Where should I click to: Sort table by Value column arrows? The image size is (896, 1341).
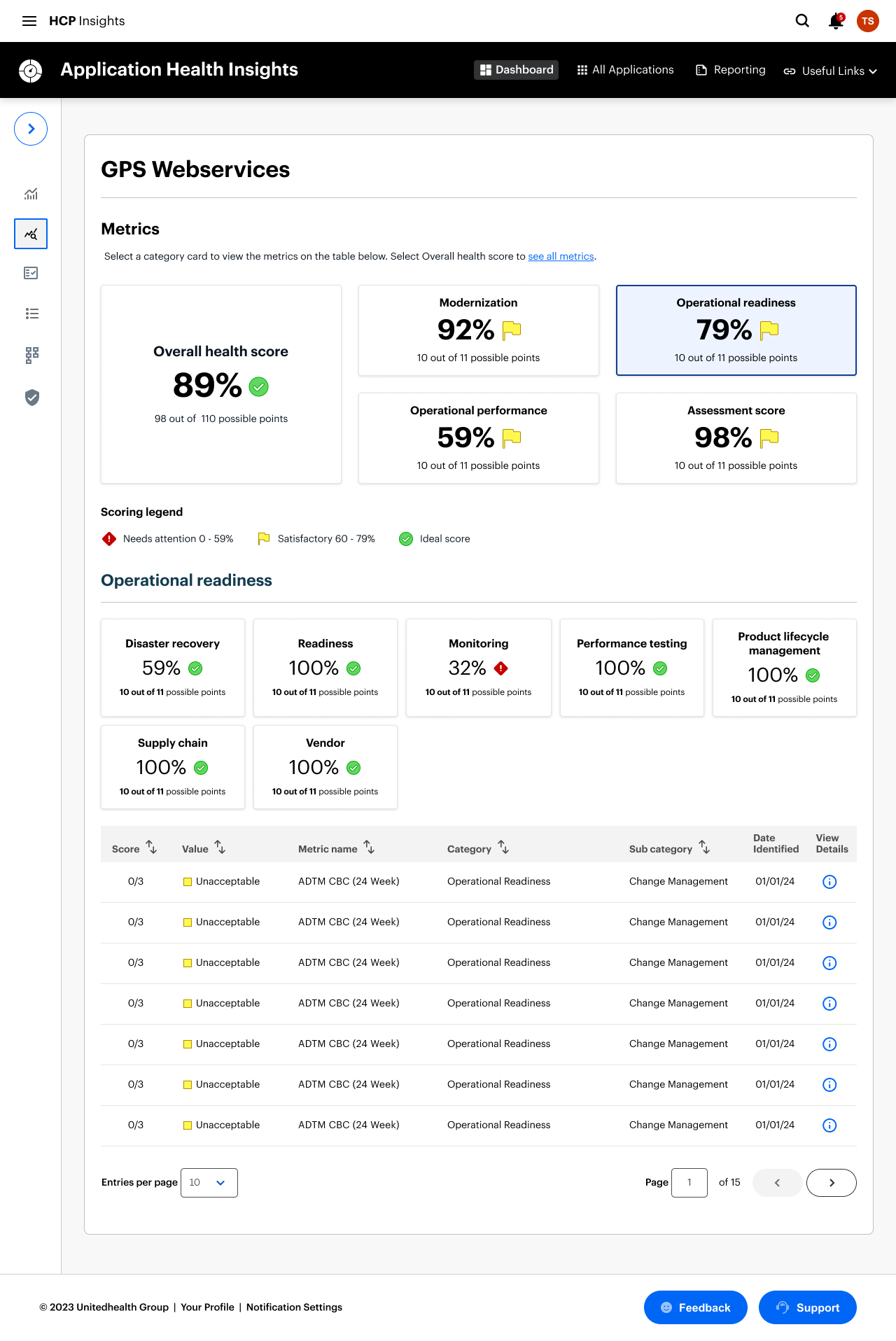pyautogui.click(x=220, y=848)
